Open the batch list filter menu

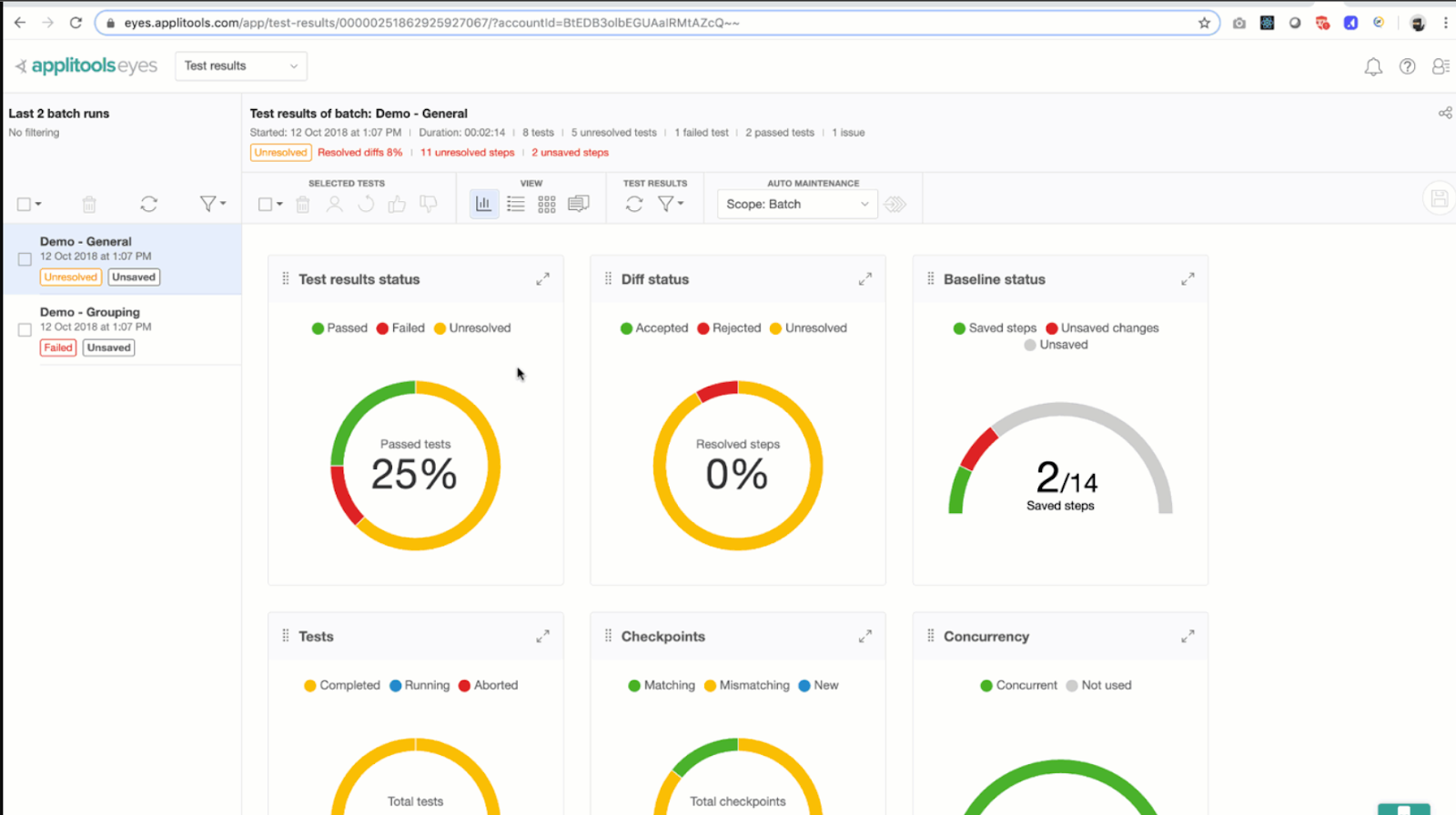pyautogui.click(x=212, y=205)
